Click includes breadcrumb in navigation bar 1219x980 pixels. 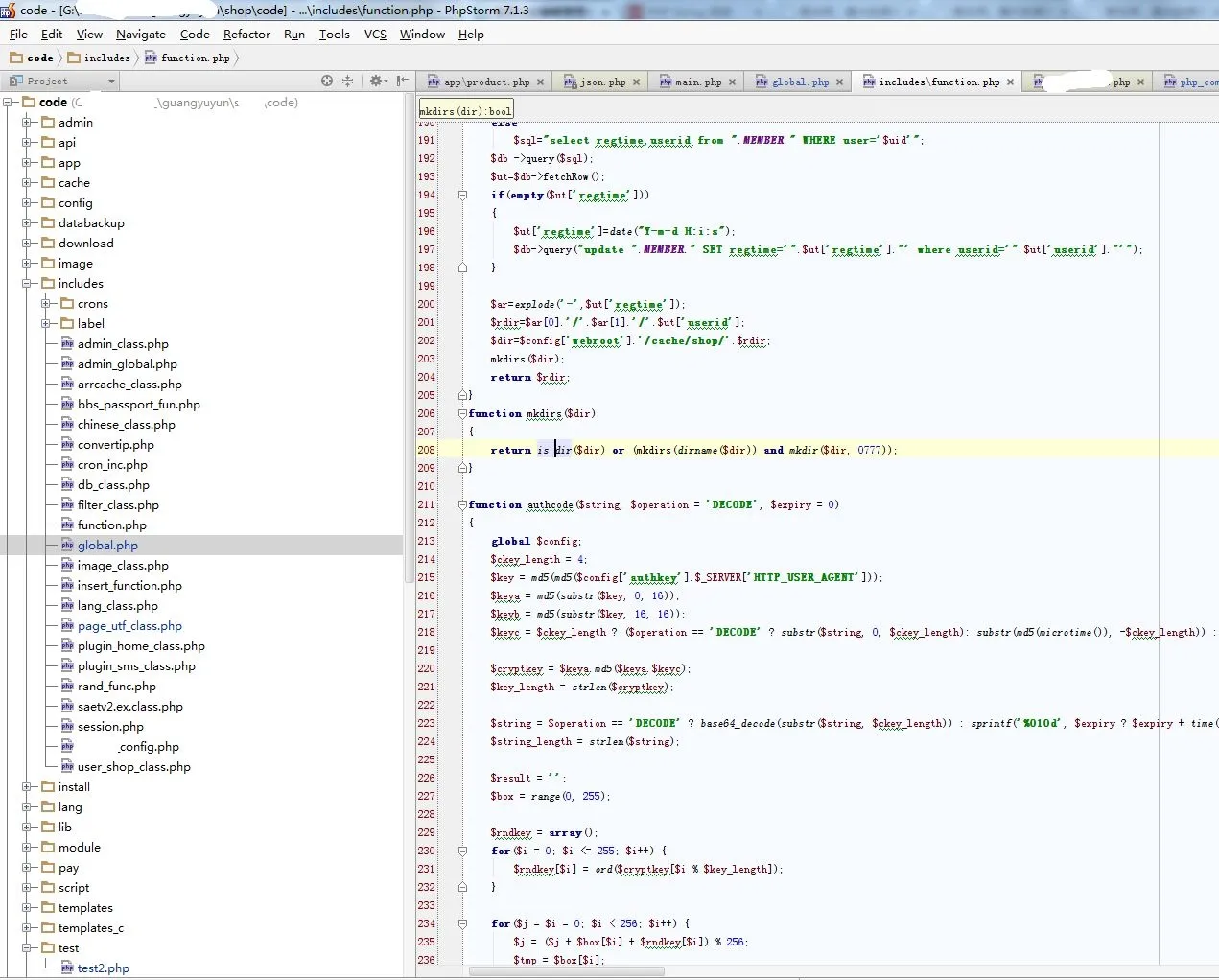click(106, 58)
